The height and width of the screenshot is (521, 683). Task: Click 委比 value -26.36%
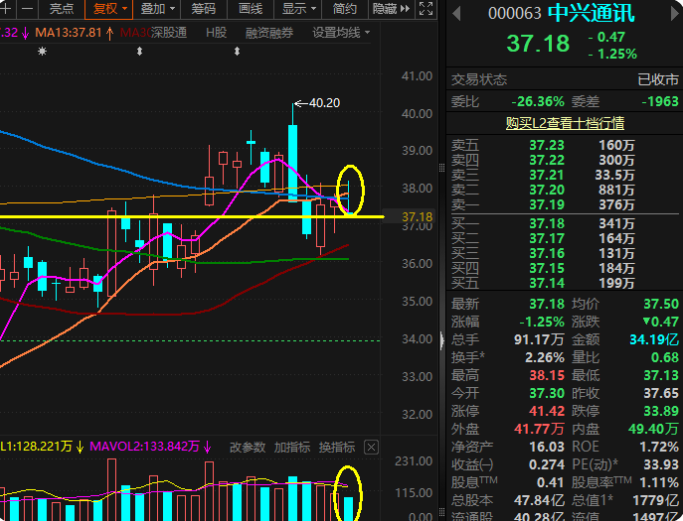click(538, 101)
